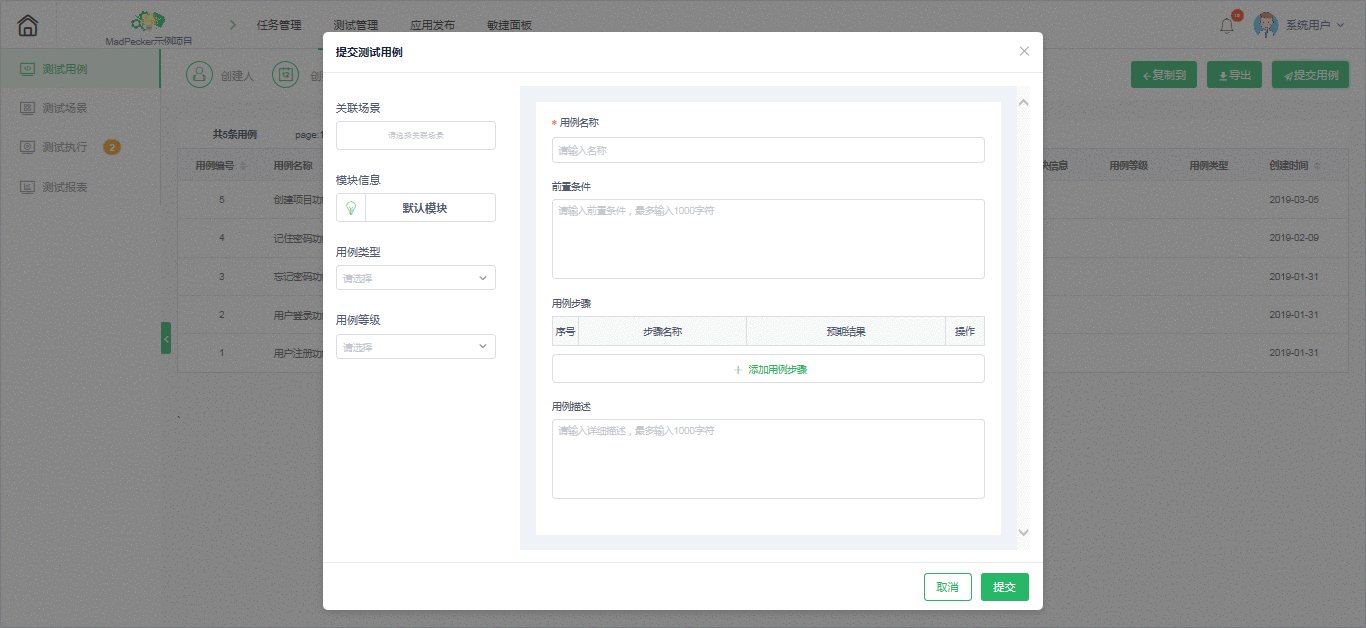Open the 应用发布 menu item
Viewport: 1366px width, 628px height.
[x=432, y=24]
